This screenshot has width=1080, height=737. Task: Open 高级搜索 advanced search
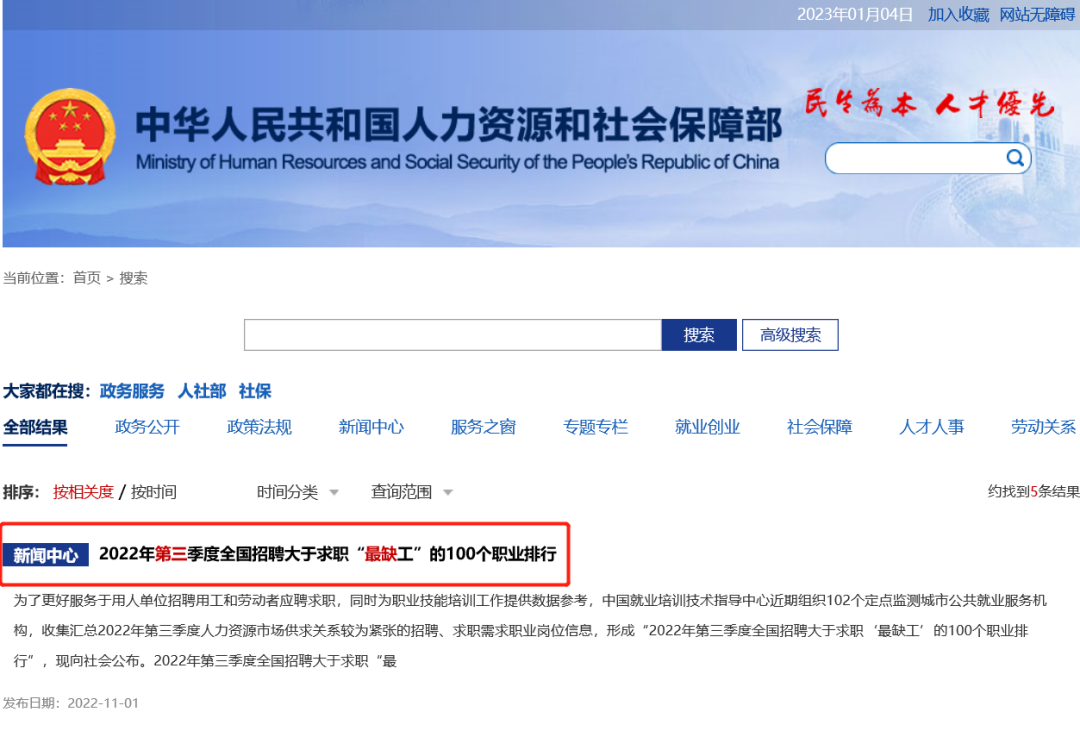coord(790,334)
